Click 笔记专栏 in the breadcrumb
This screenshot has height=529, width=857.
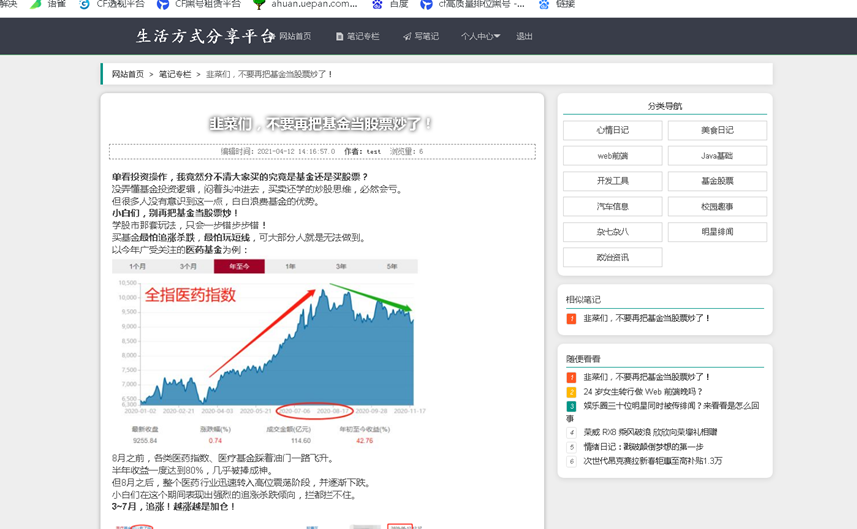[x=175, y=74]
